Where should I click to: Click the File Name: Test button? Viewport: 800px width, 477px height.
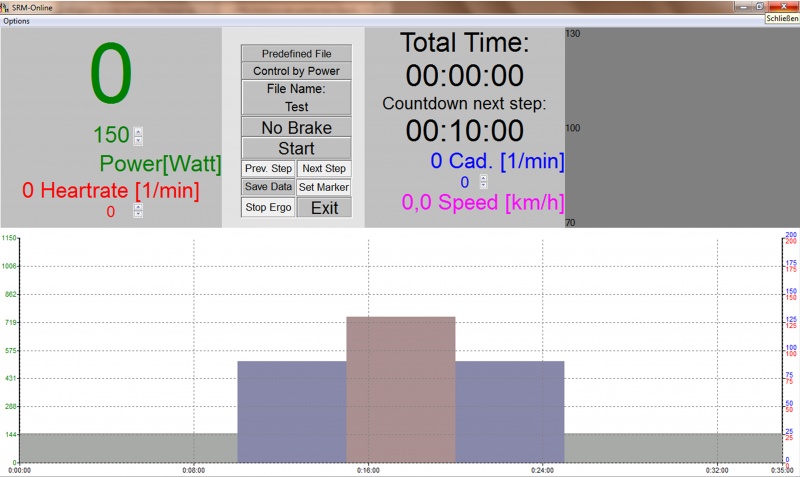[296, 97]
